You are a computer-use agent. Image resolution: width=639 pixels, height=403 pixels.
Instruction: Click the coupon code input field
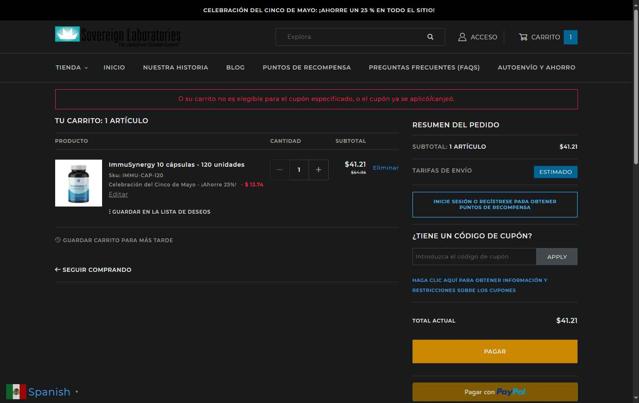click(474, 257)
